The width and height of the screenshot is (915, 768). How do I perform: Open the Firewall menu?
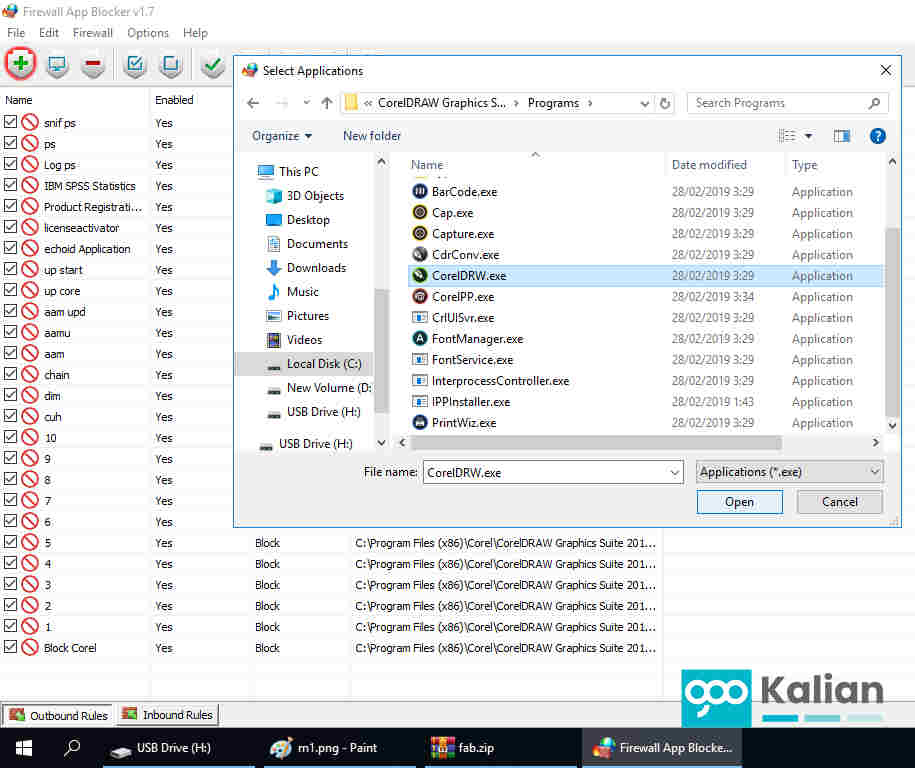(x=92, y=33)
